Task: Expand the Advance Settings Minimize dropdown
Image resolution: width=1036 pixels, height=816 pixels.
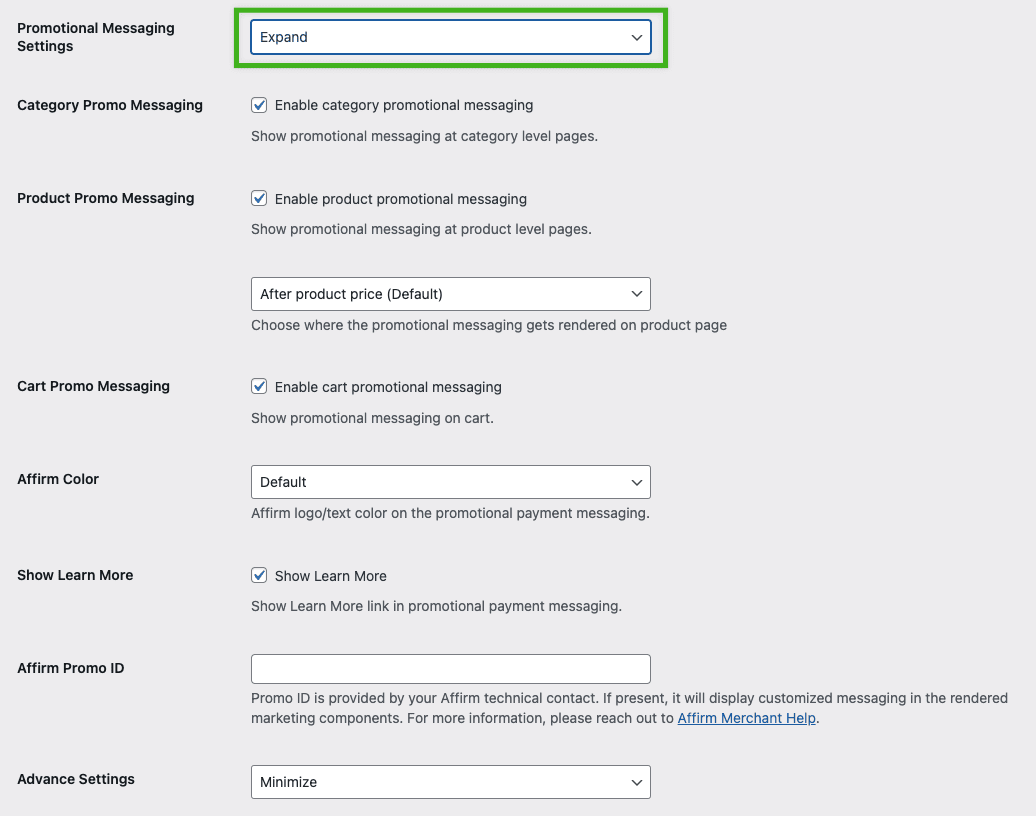Action: pos(450,781)
